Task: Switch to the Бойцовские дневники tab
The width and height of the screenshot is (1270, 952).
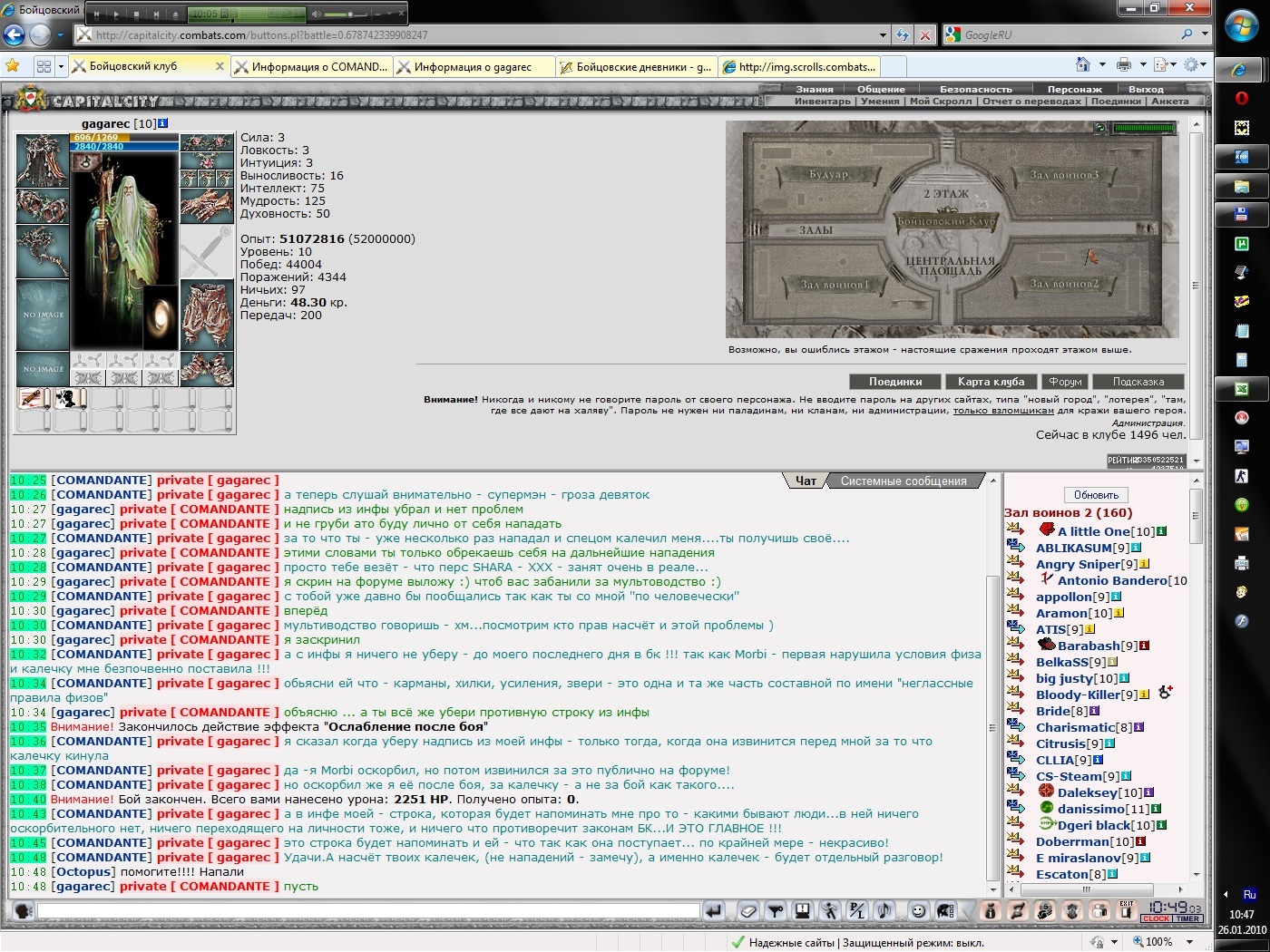Action: (x=636, y=66)
